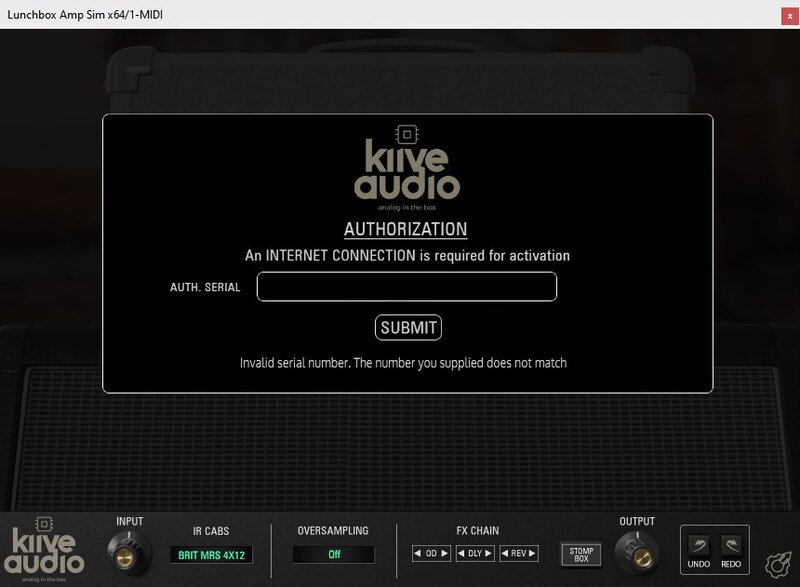Click the REV effect label in FX chain

(x=518, y=553)
